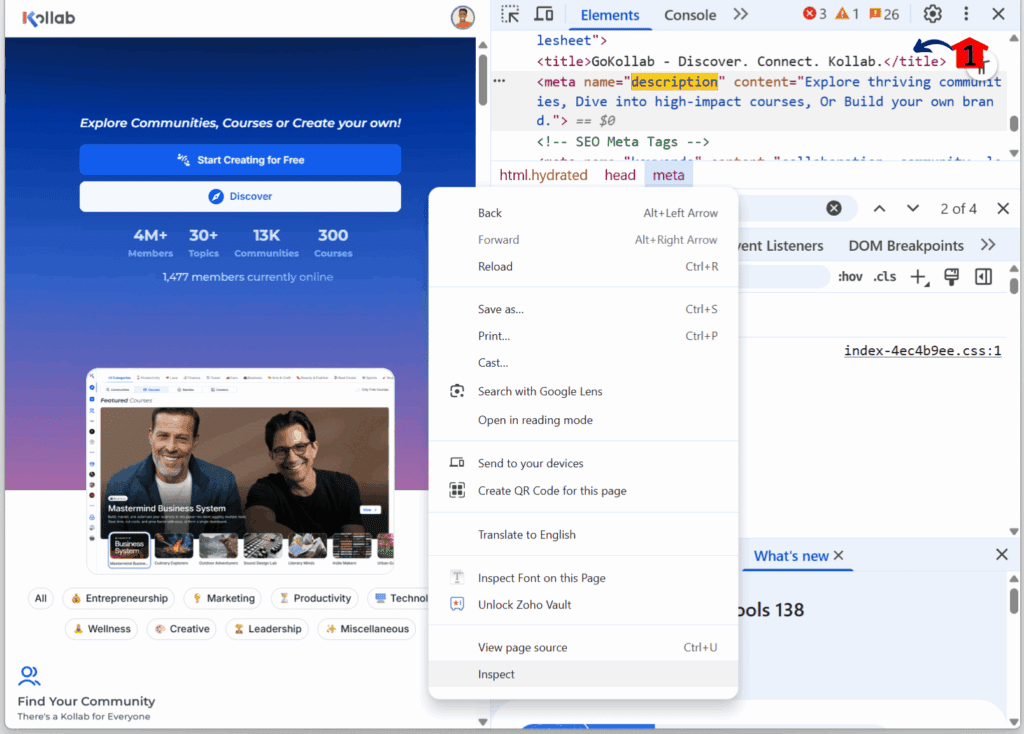Toggle computed styles sidebar icon

coord(983,277)
